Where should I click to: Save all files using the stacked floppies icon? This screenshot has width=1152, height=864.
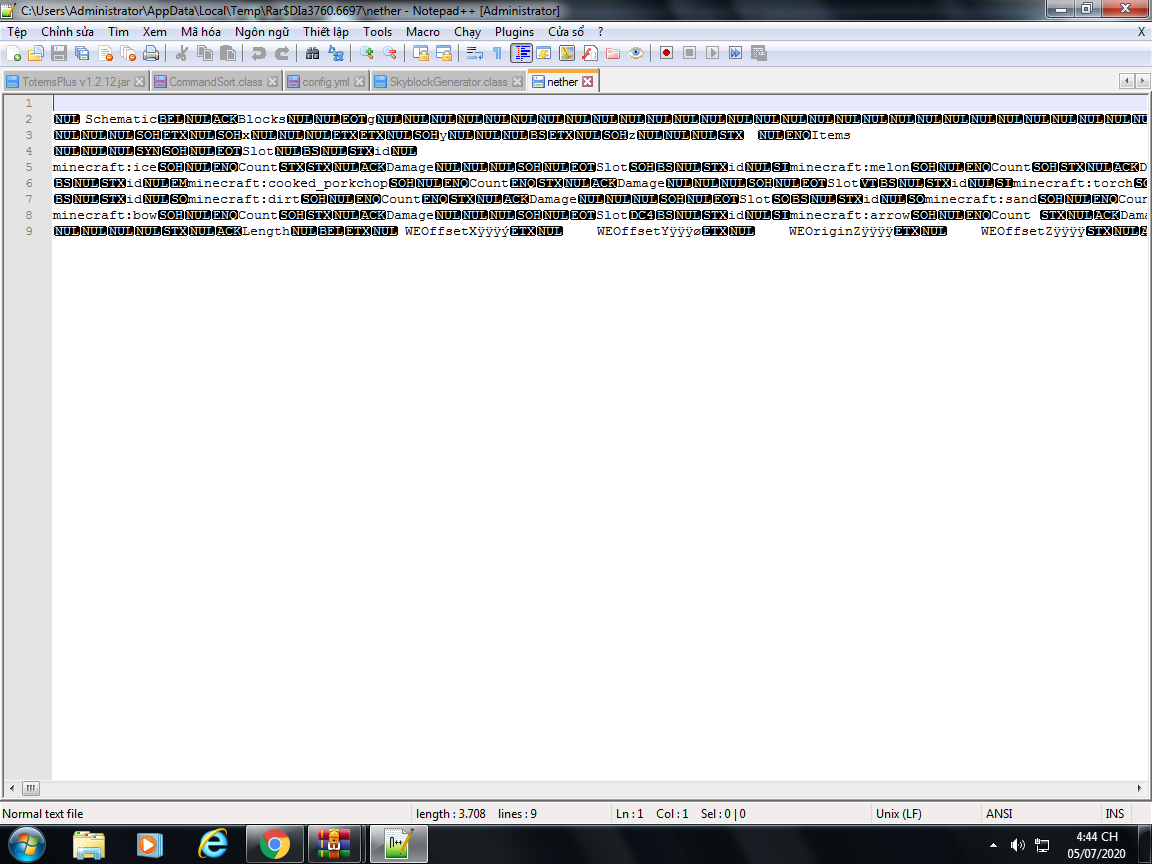pos(82,53)
